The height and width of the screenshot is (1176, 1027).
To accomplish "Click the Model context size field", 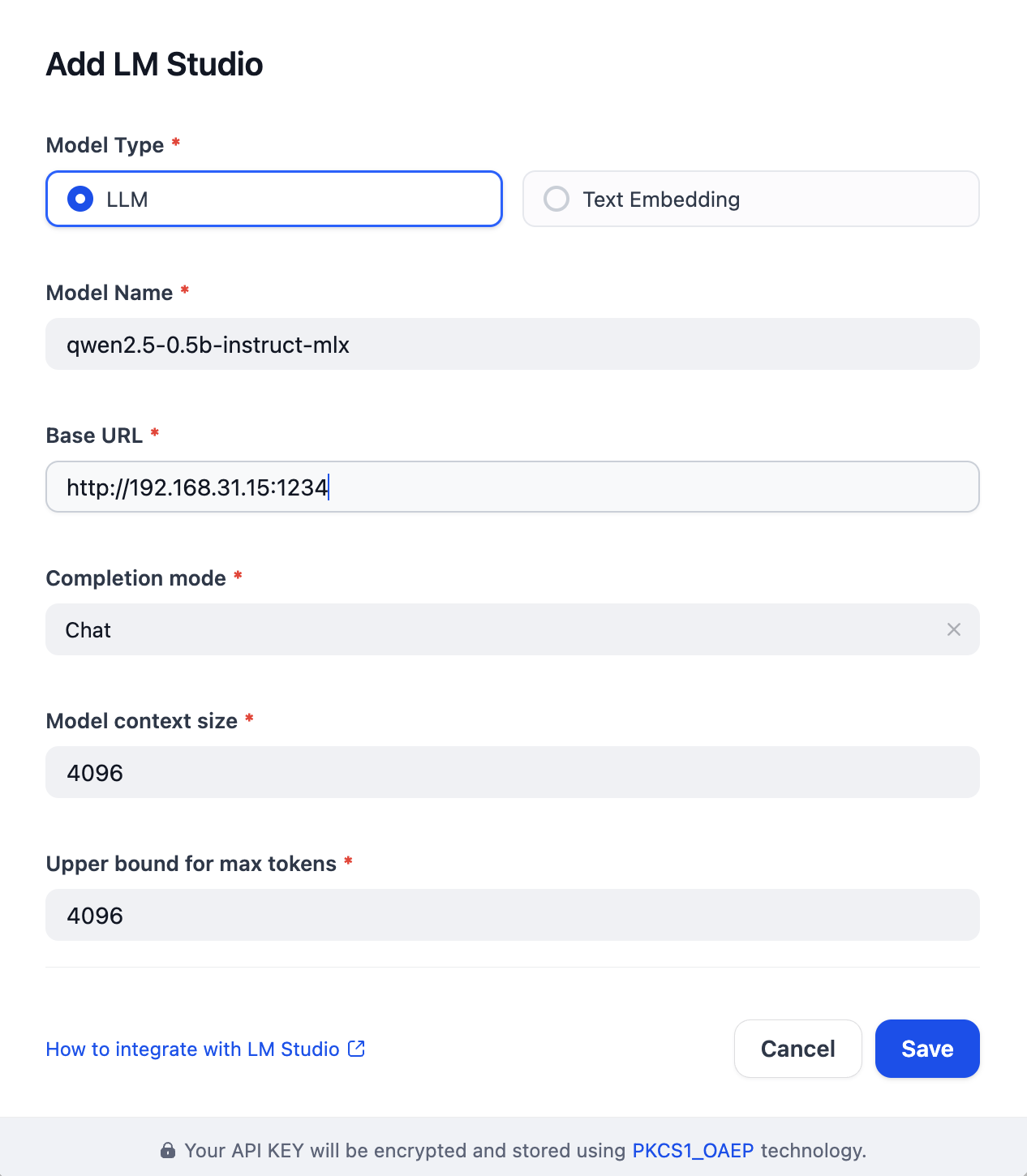I will 512,773.
